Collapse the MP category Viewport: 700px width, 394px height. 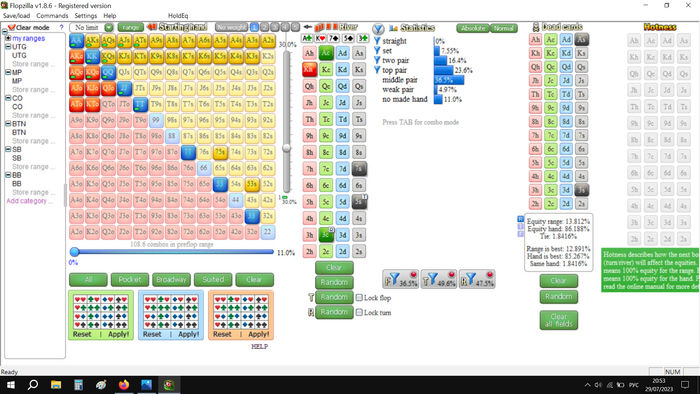[8, 72]
